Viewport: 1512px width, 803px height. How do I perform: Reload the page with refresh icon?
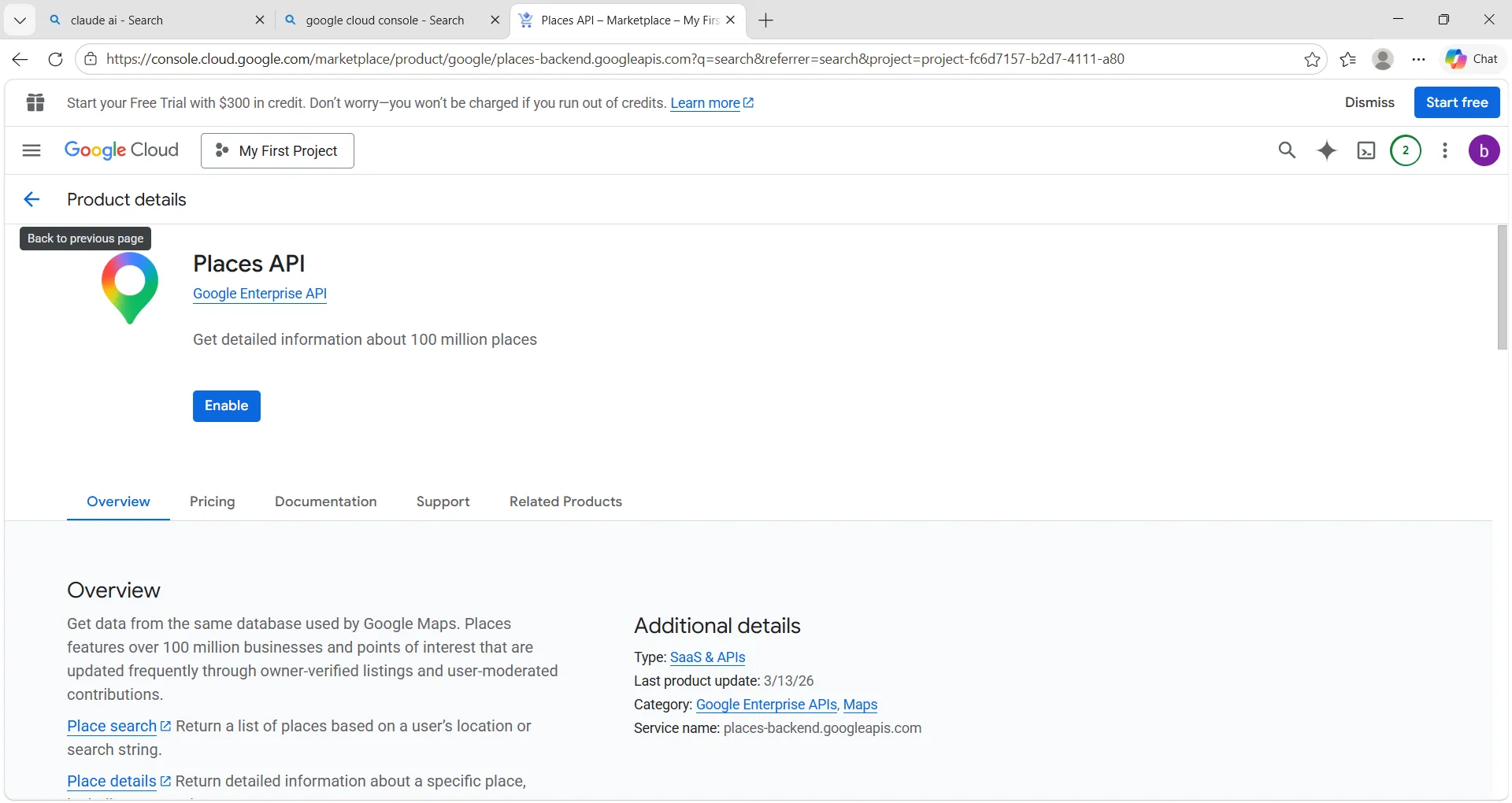click(55, 60)
